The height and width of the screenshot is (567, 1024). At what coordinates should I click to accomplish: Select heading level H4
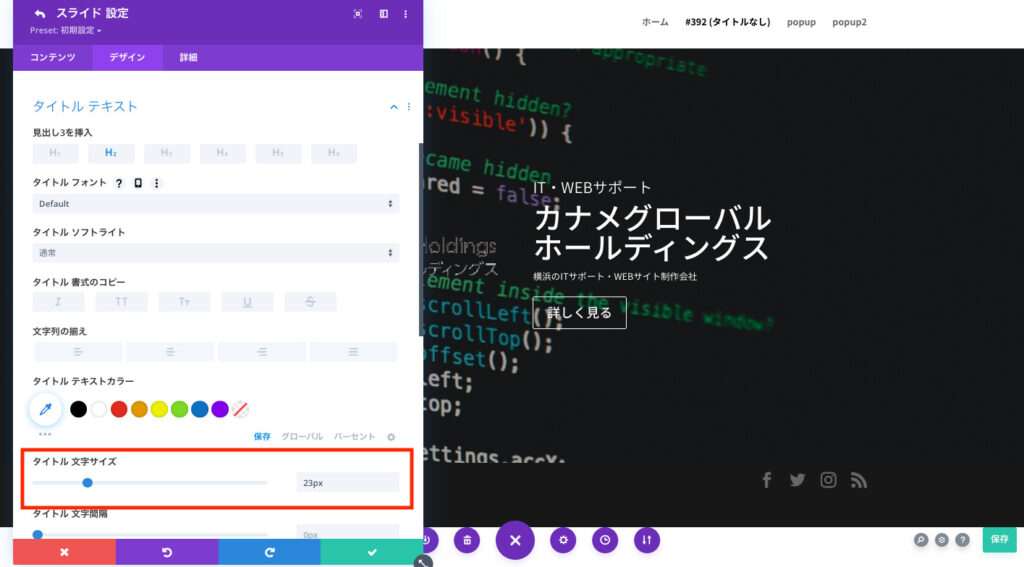[x=223, y=153]
